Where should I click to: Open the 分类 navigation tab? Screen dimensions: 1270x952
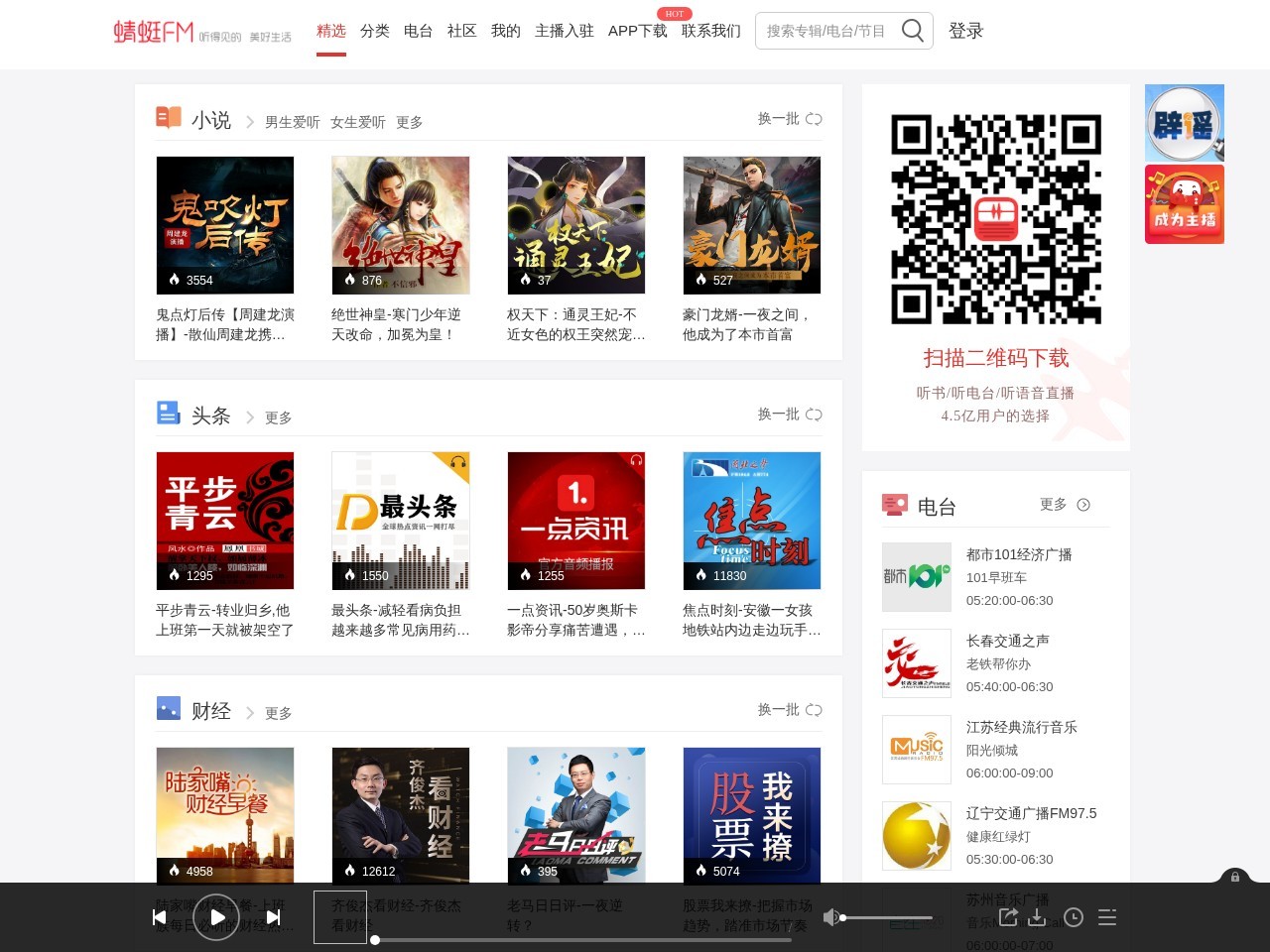click(x=375, y=31)
